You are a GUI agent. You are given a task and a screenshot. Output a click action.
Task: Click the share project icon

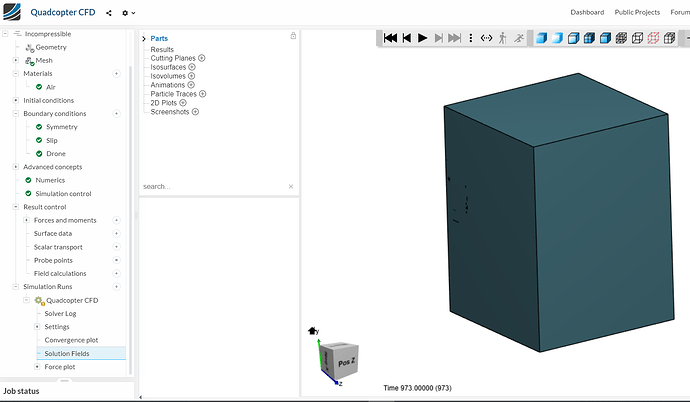point(109,13)
